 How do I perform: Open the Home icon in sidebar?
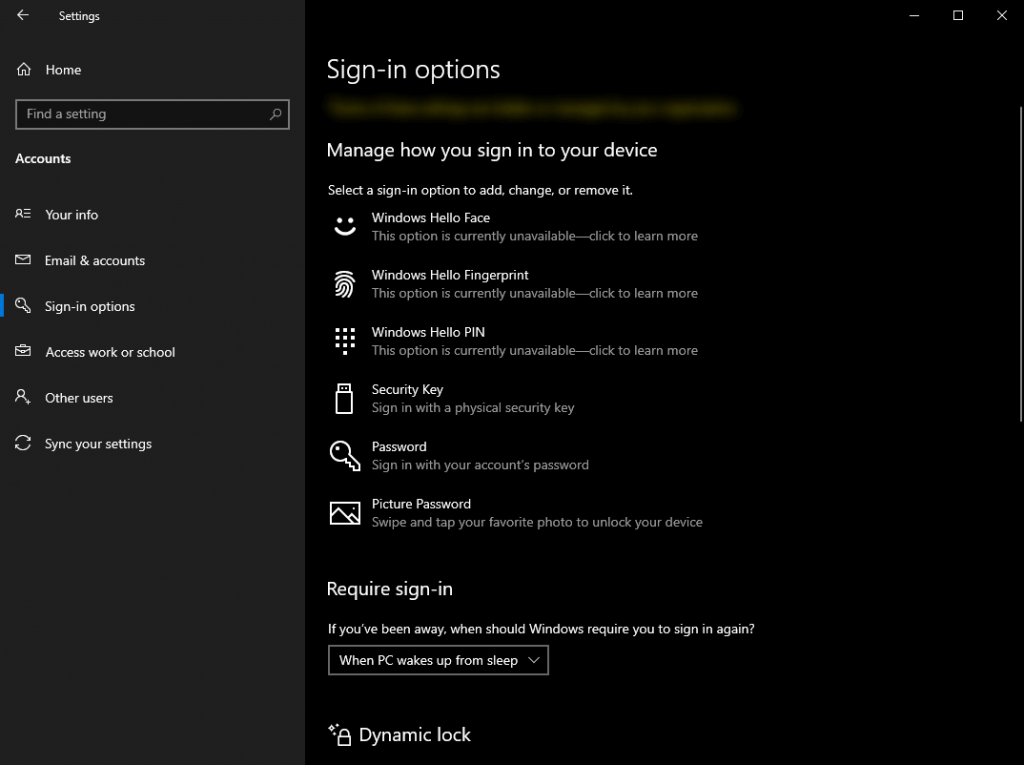24,69
